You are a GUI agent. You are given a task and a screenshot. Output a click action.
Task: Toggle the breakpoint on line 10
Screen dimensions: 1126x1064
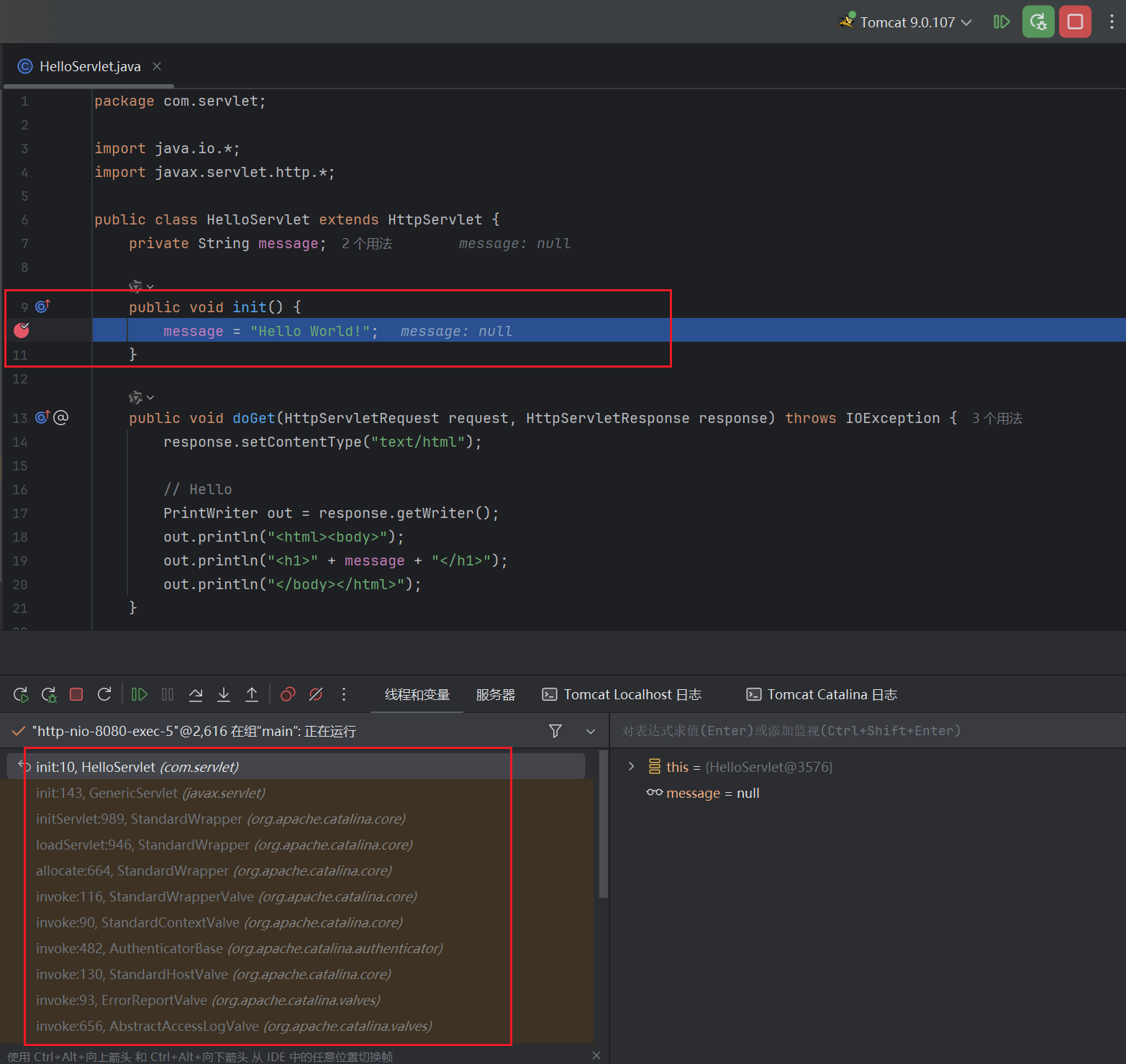(x=22, y=330)
